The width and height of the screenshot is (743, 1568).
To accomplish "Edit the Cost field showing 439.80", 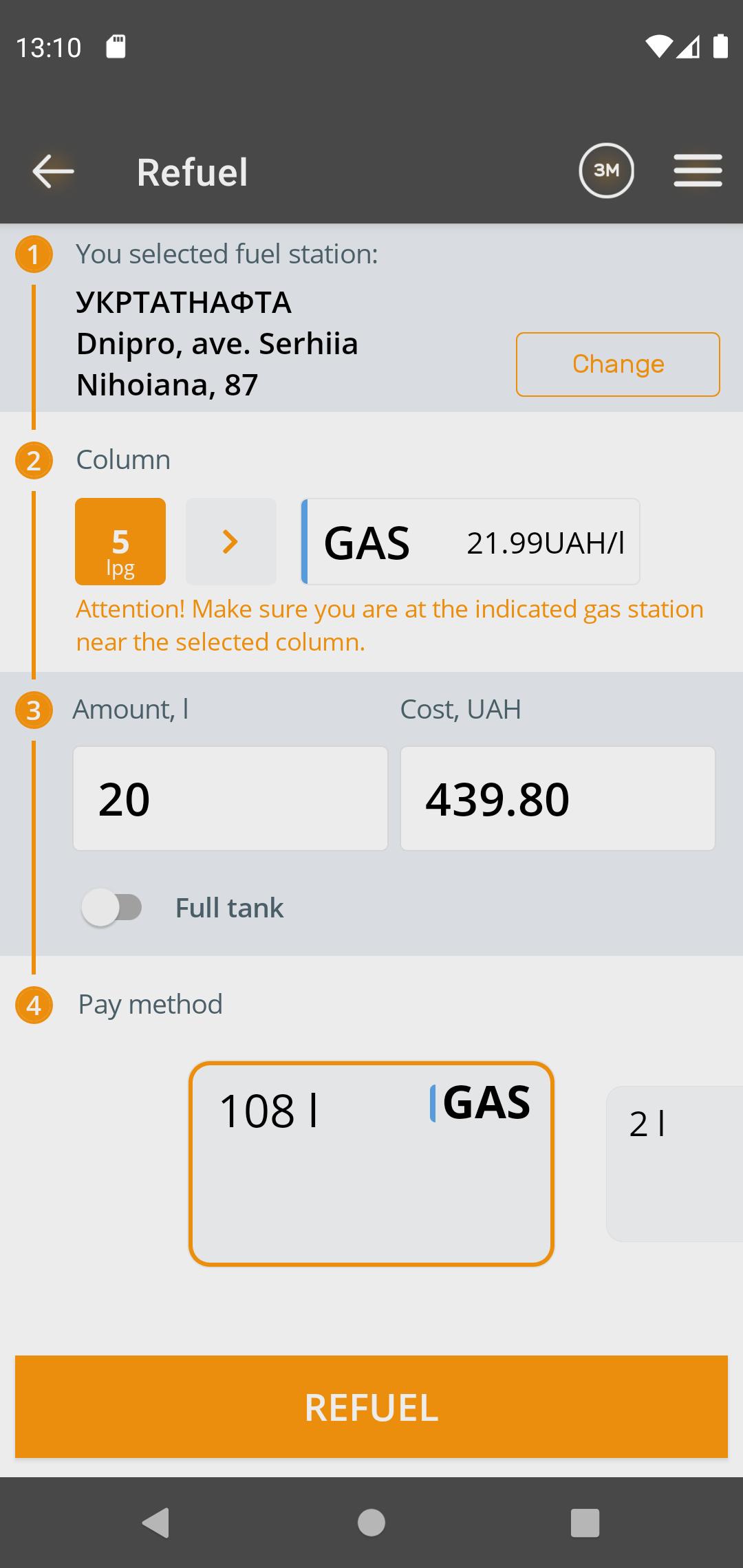I will click(x=557, y=799).
